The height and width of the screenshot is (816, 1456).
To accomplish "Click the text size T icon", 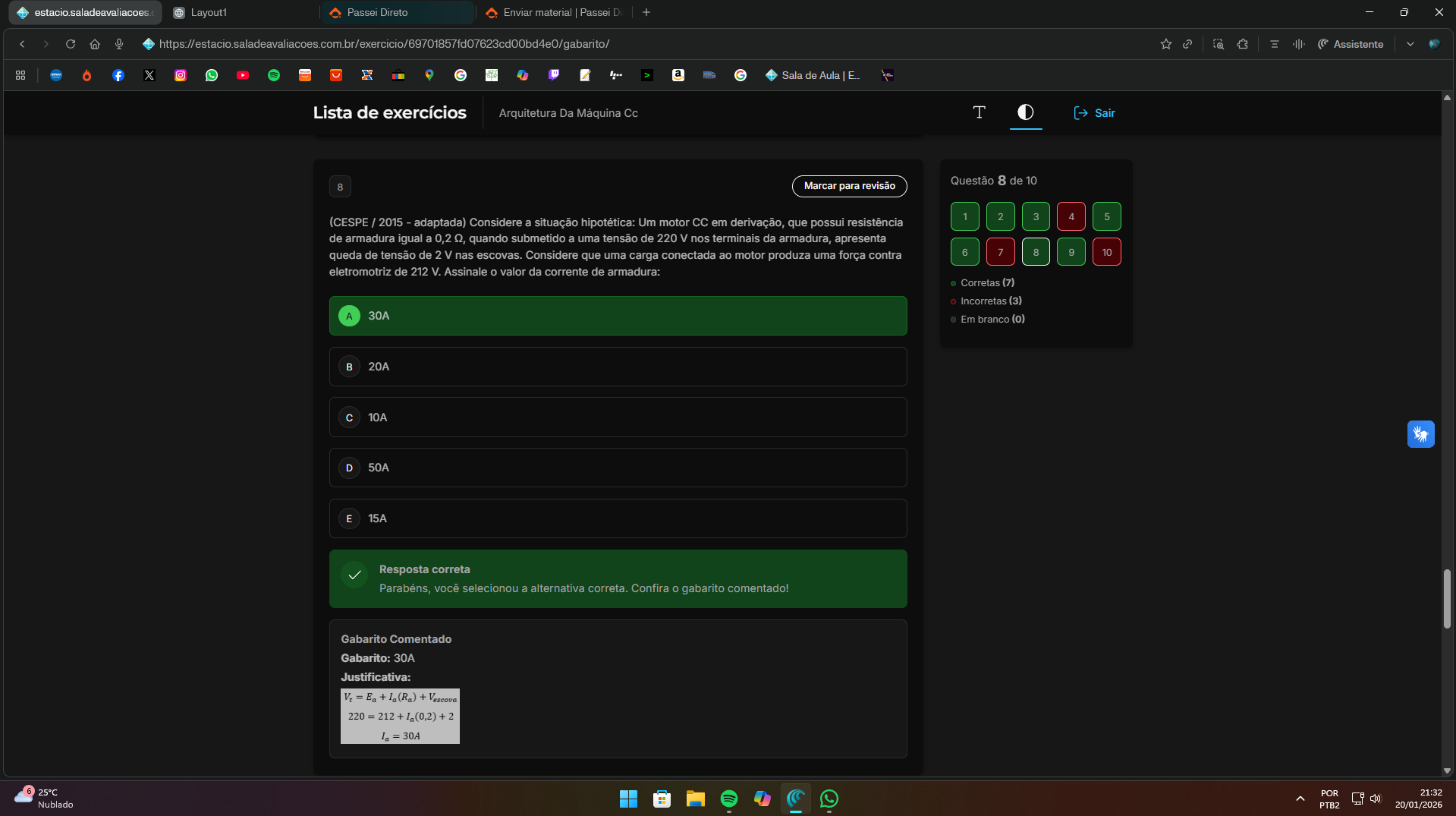I will coord(979,112).
